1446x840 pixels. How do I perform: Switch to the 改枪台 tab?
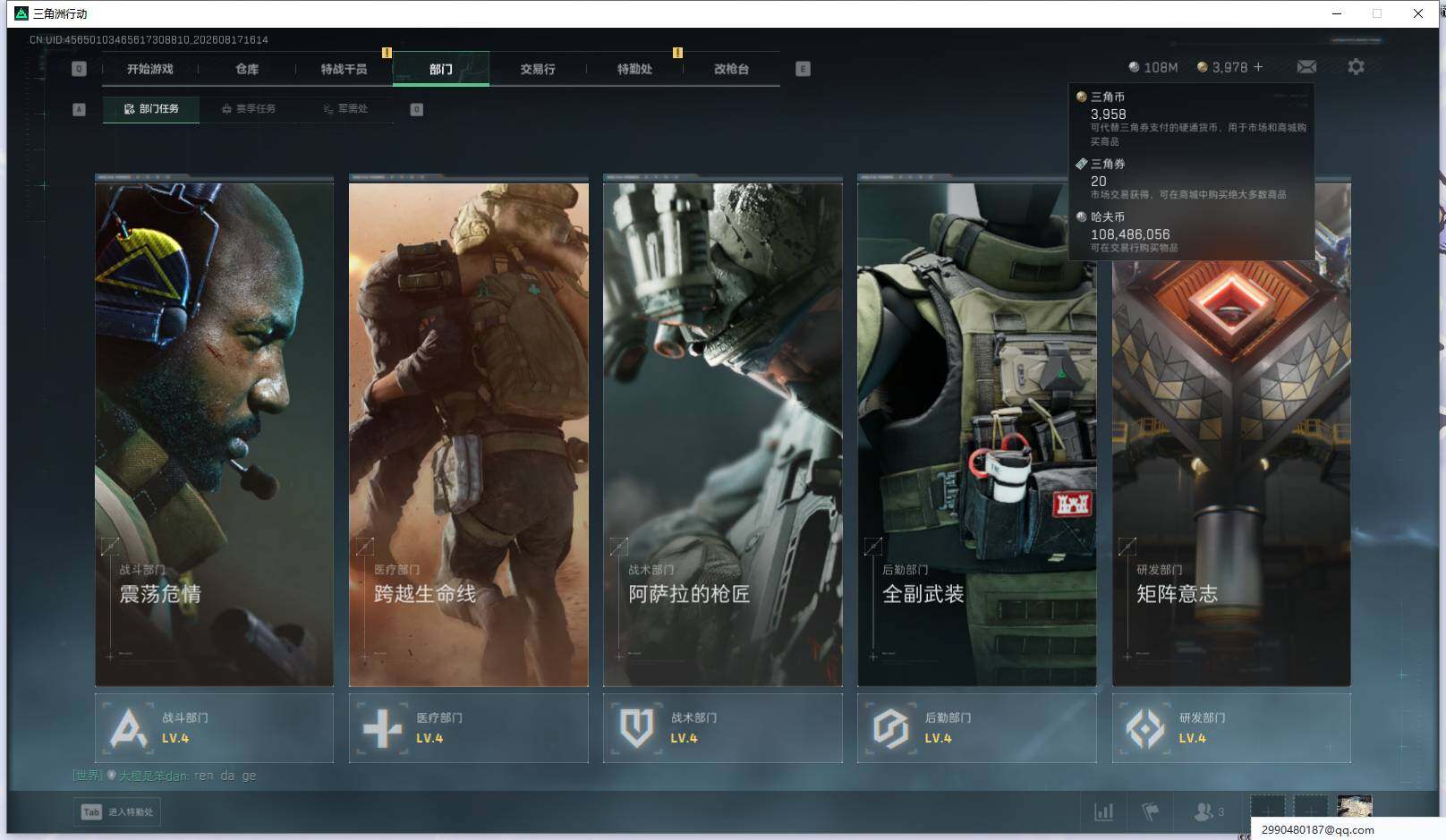point(731,69)
